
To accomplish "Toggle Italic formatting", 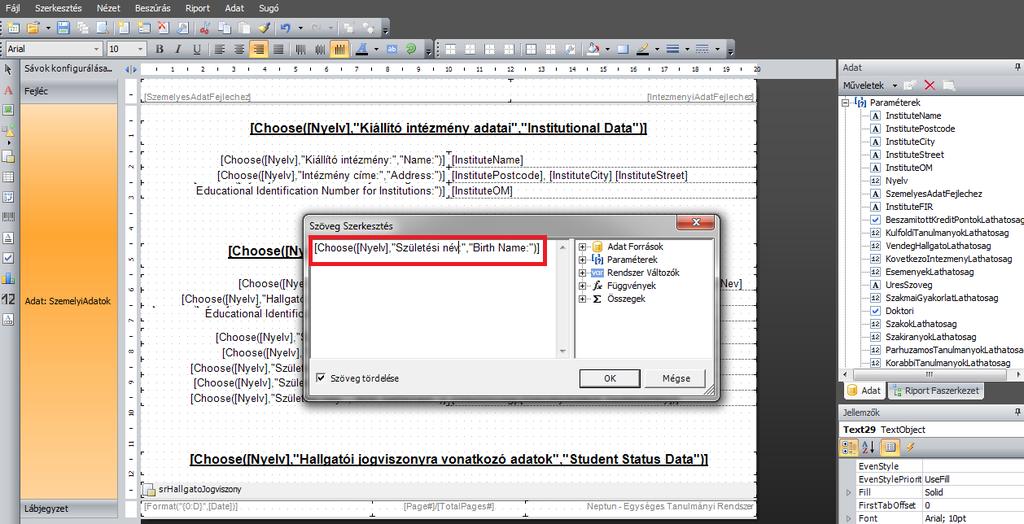I will 177,49.
